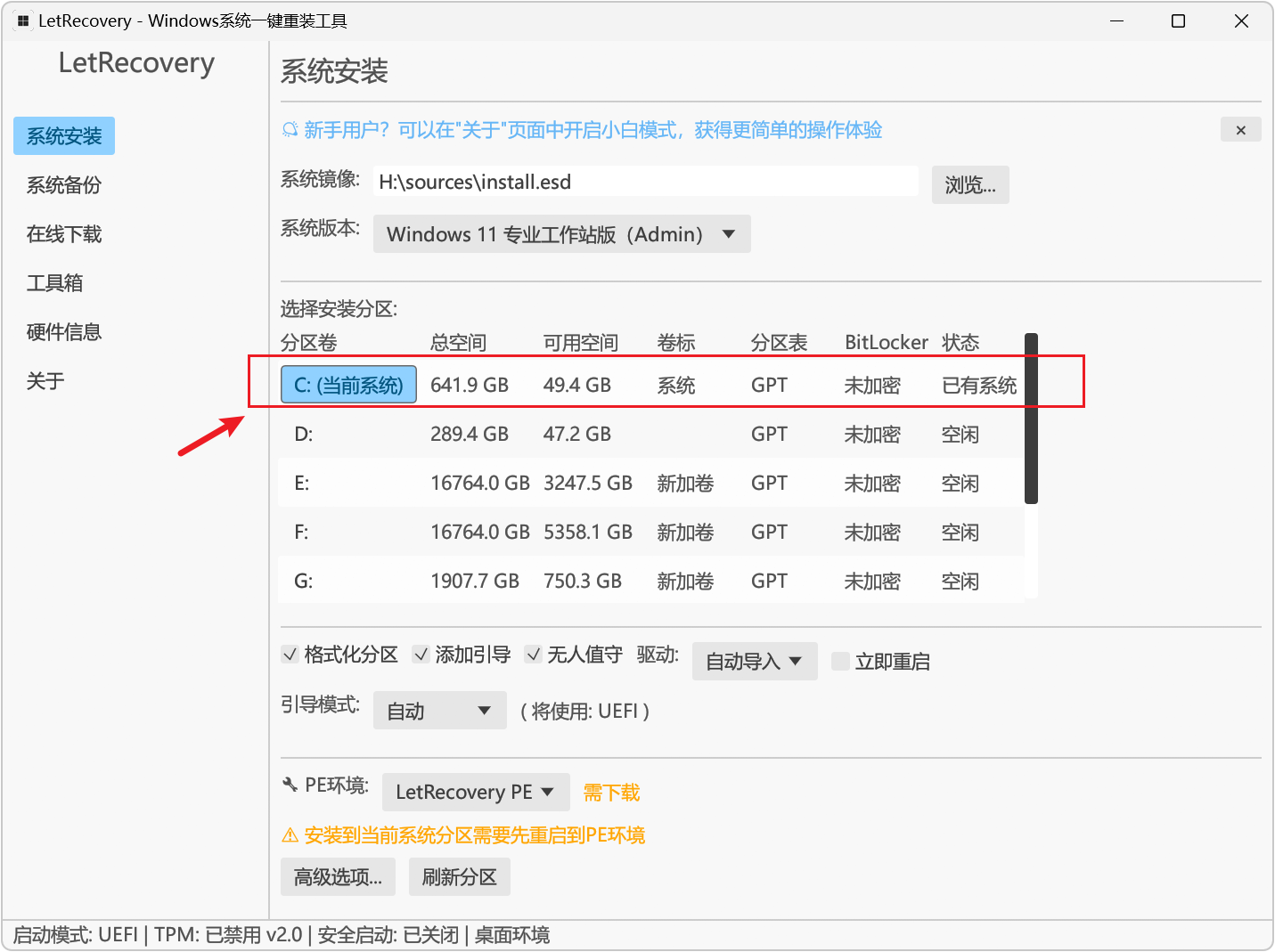Click the 可用空间 column header

pyautogui.click(x=581, y=343)
